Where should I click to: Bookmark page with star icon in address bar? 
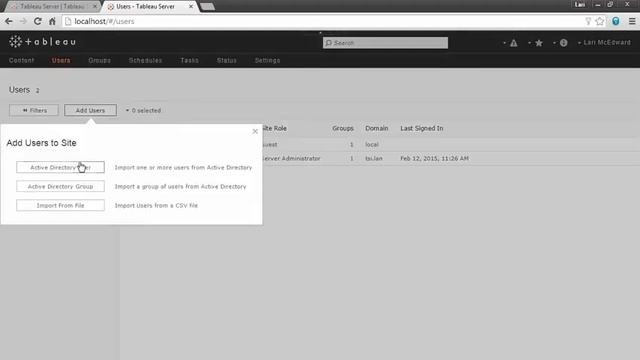[x=600, y=21]
